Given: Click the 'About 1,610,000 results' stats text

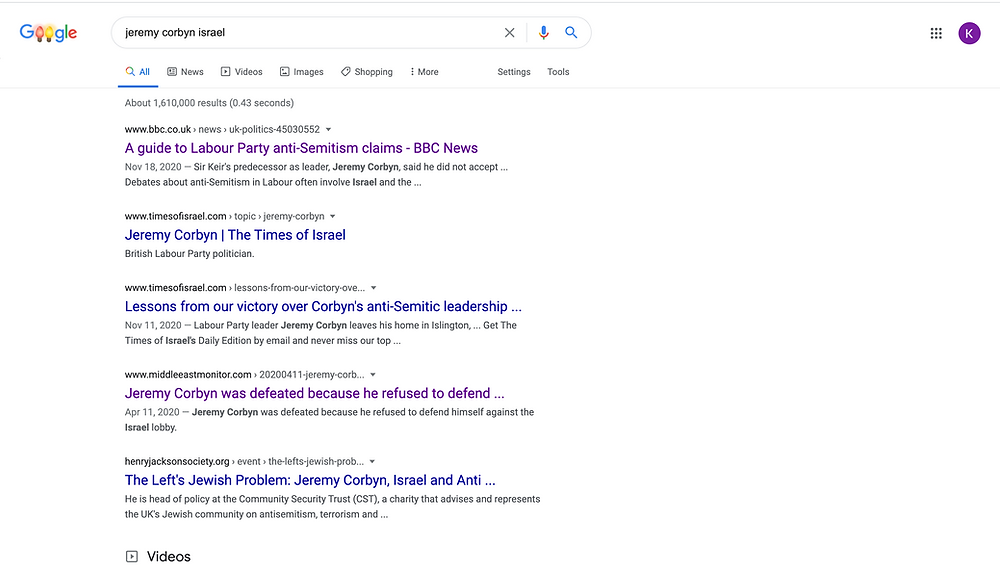Looking at the screenshot, I should (x=209, y=103).
